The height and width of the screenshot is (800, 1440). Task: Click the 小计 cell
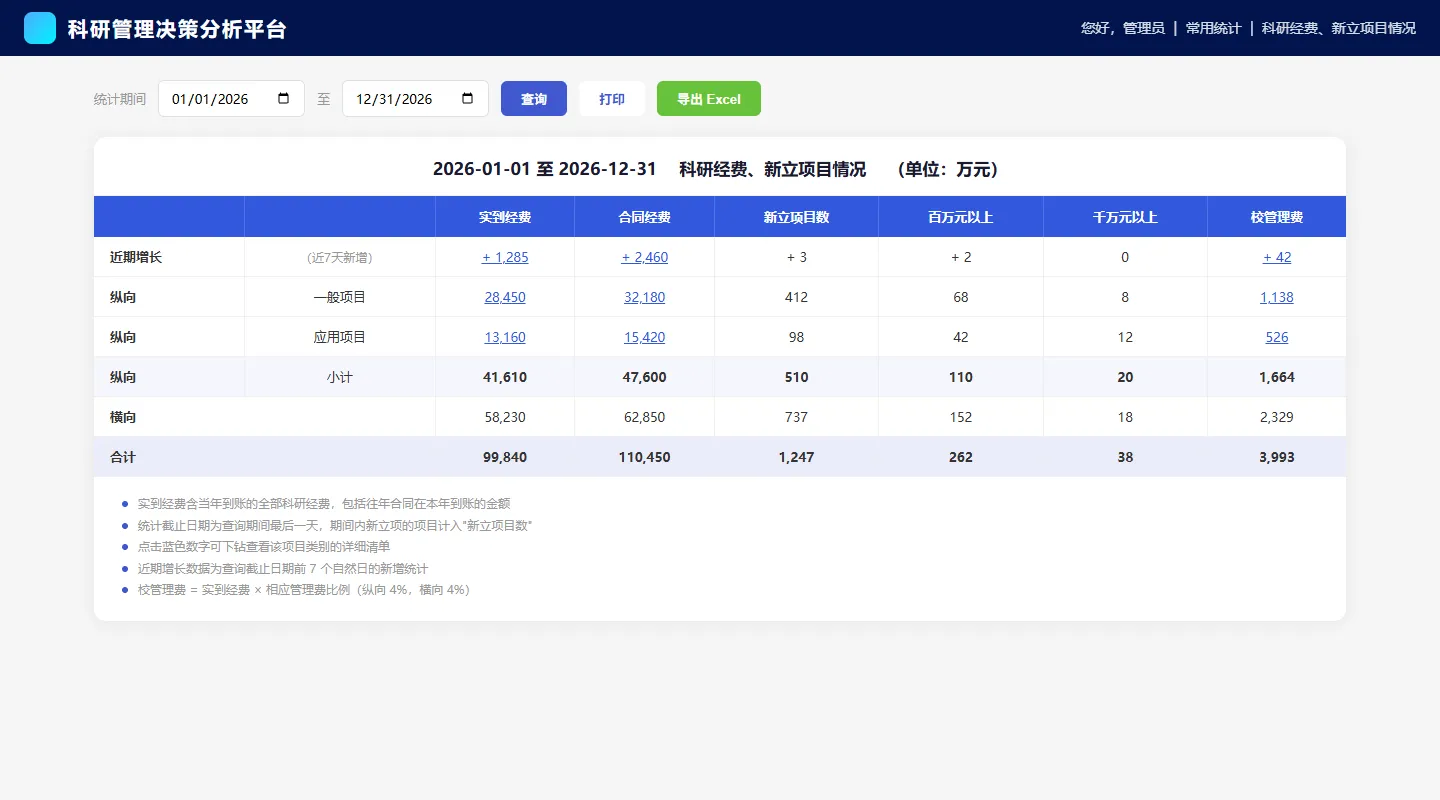[x=340, y=377]
